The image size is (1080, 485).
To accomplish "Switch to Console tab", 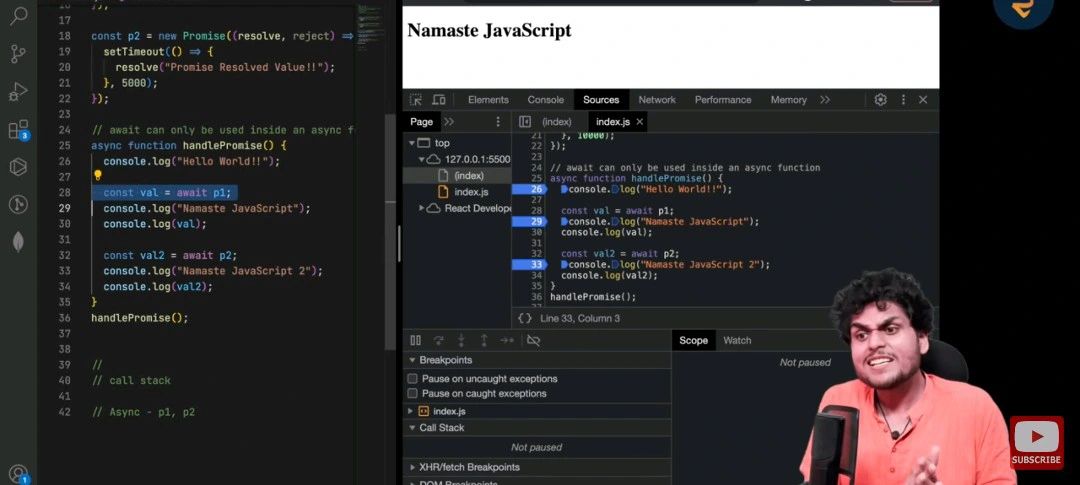I will (x=546, y=100).
